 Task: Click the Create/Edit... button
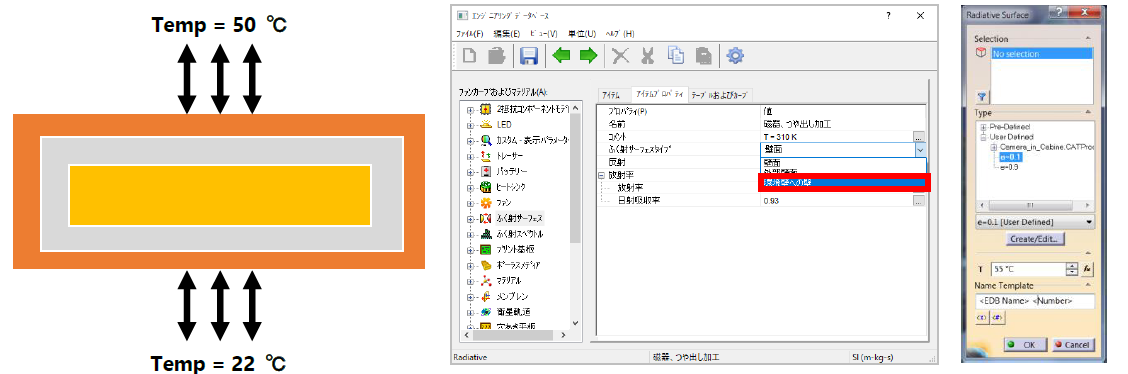1034,238
